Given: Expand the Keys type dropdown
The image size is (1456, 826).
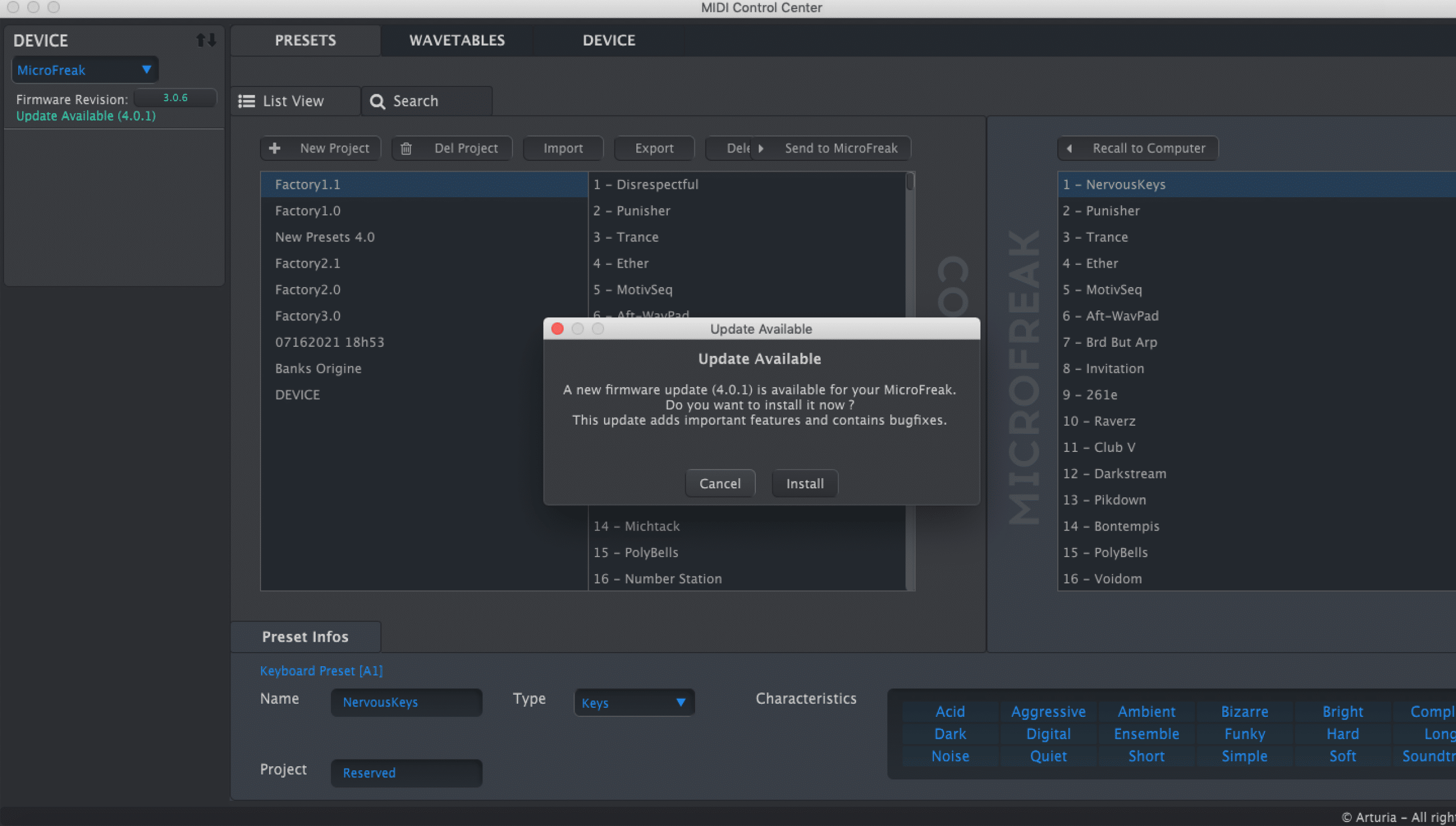Looking at the screenshot, I should click(634, 703).
